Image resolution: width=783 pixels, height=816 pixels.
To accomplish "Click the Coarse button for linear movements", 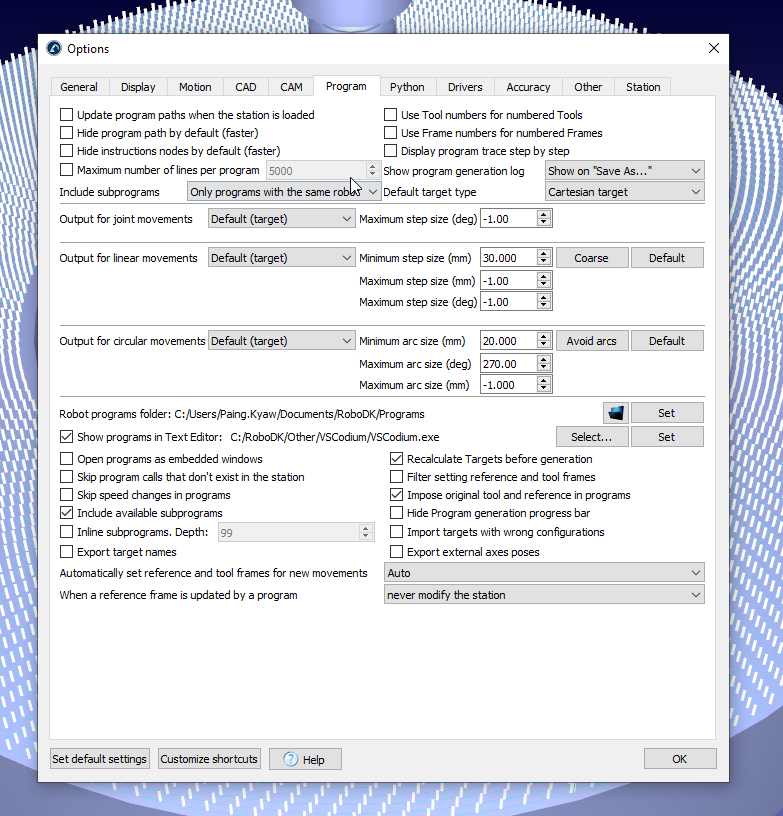I will (x=591, y=258).
